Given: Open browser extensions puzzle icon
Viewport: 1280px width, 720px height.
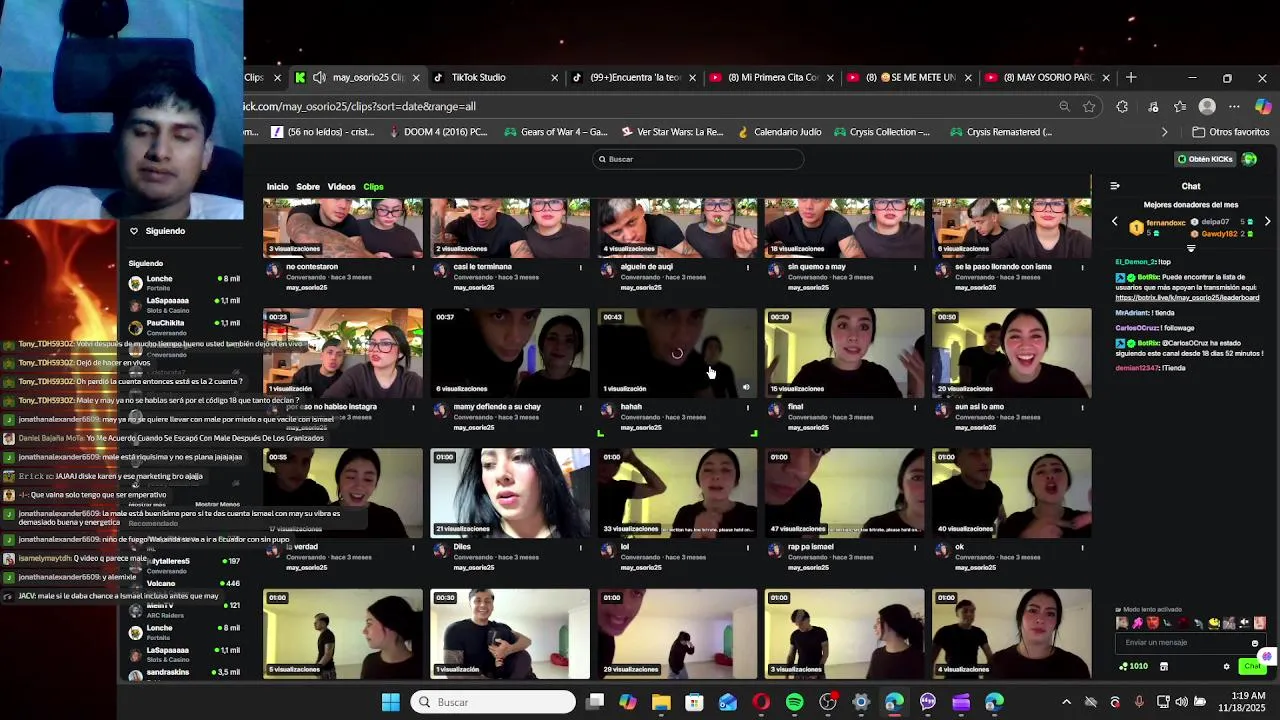Looking at the screenshot, I should pos(1122,107).
